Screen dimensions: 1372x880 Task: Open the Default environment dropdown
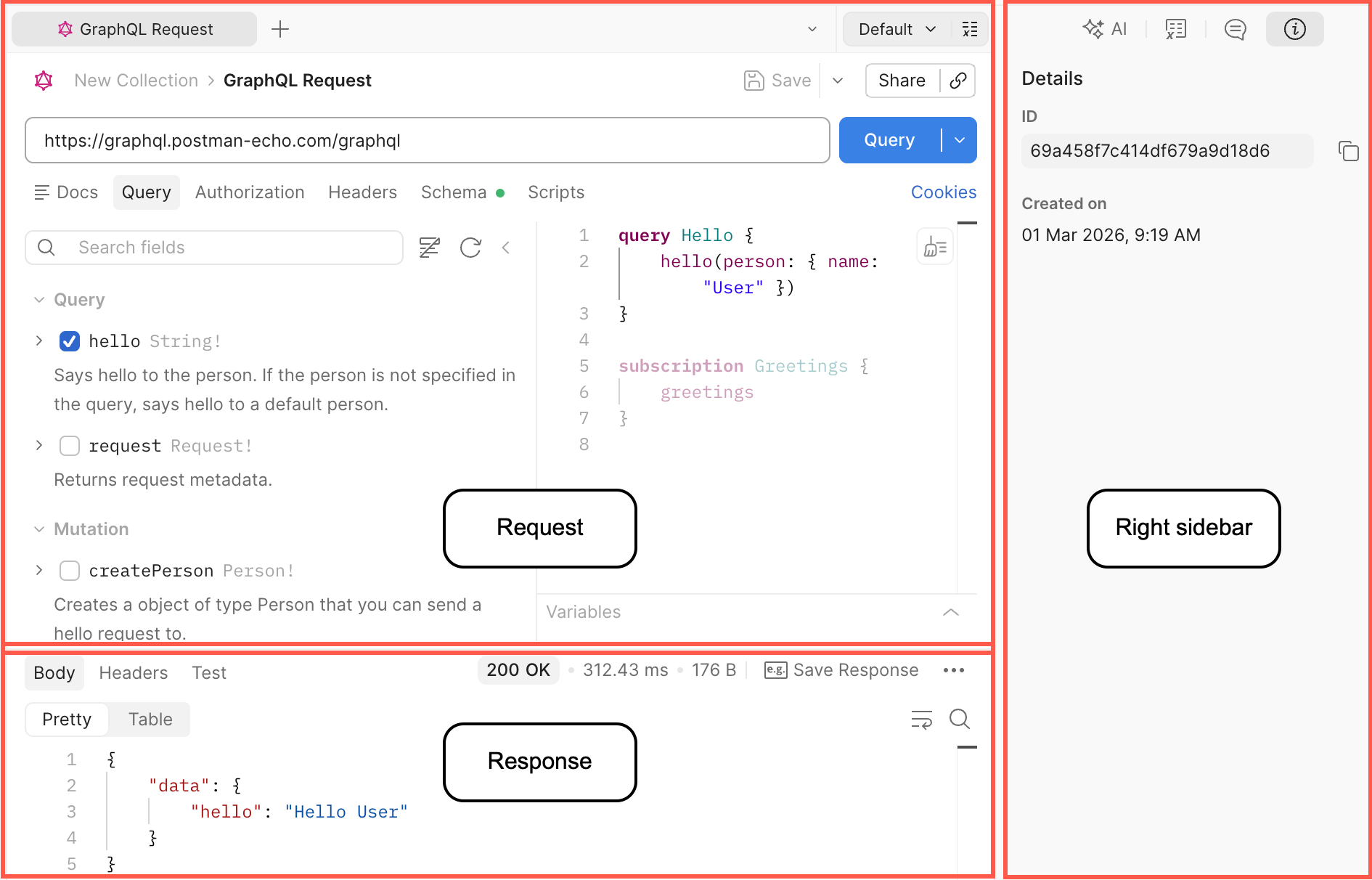click(897, 29)
